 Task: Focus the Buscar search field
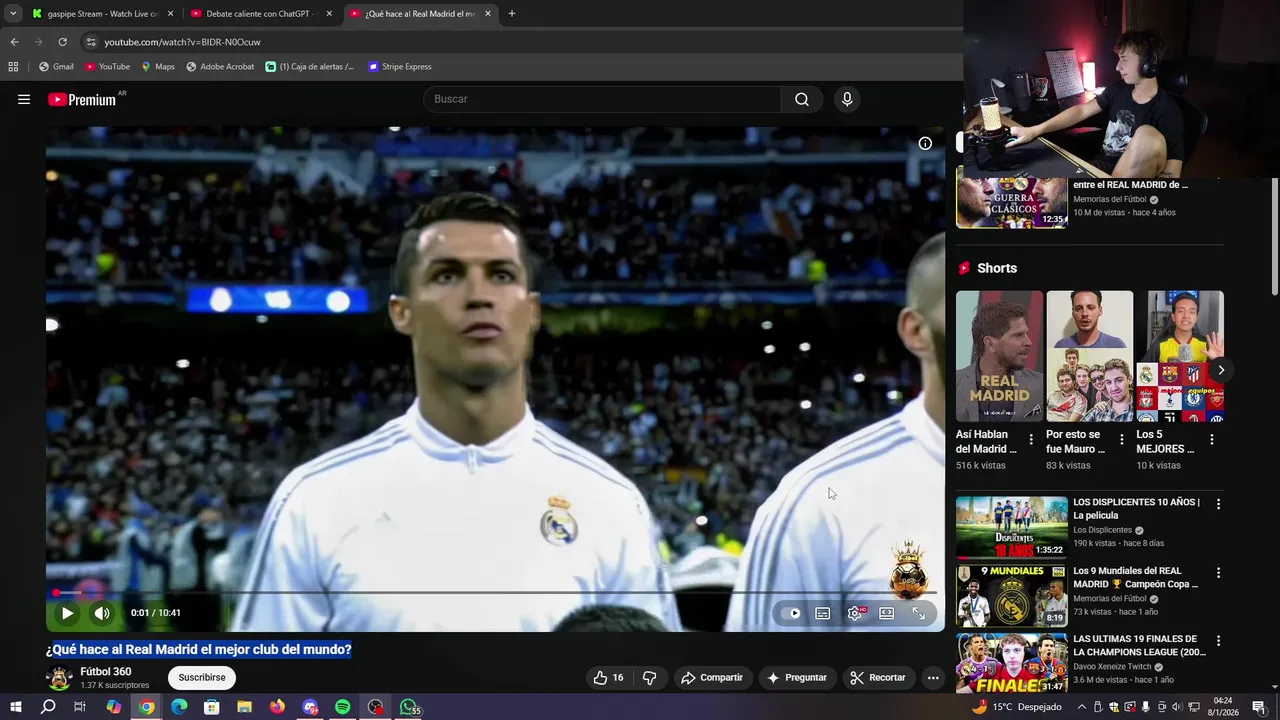(602, 99)
